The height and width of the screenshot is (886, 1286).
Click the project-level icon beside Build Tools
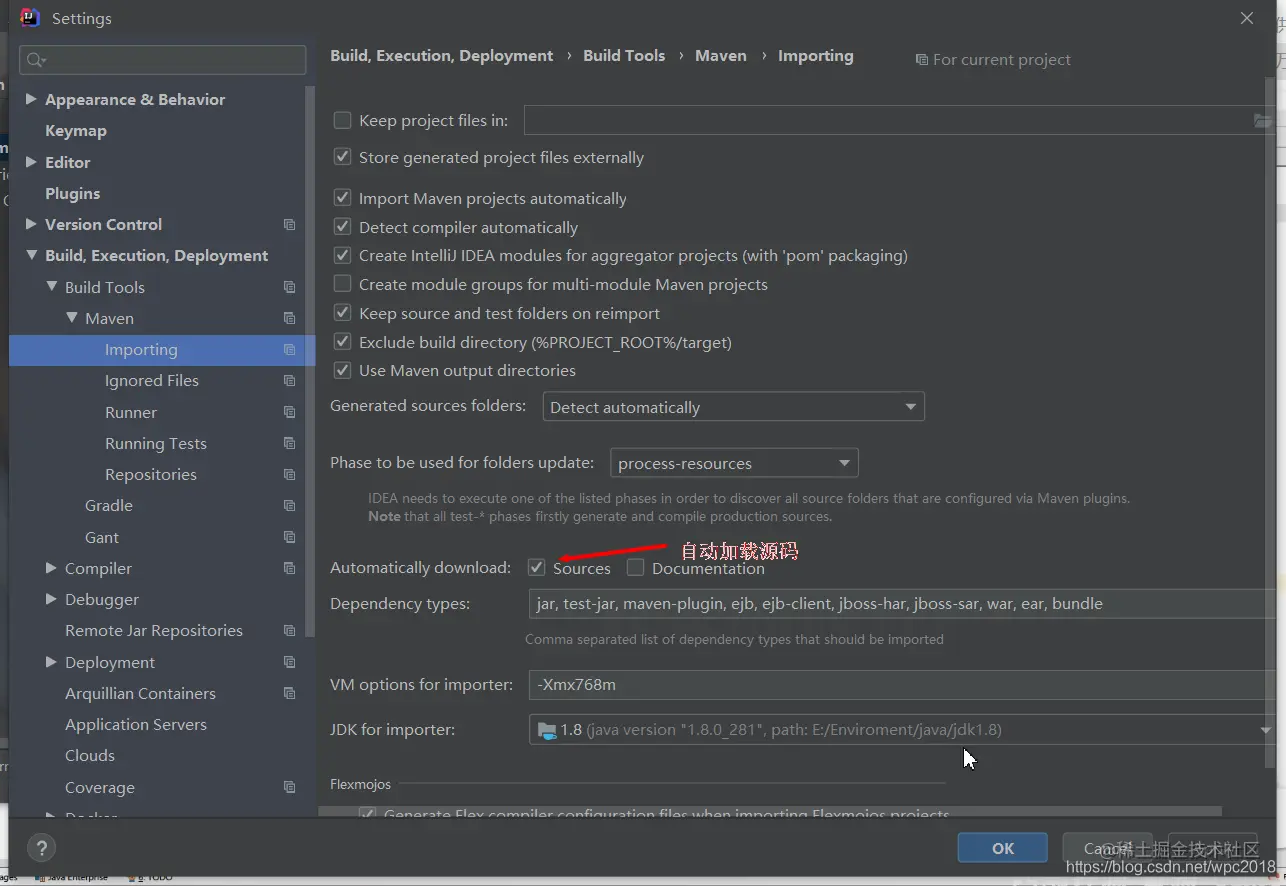(x=289, y=287)
